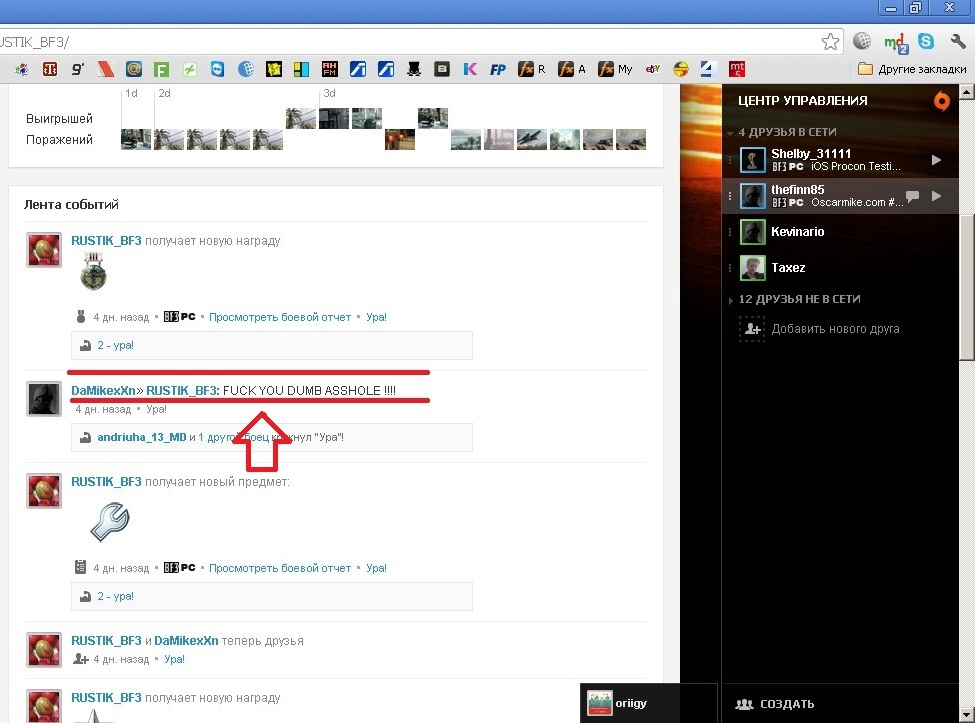This screenshot has height=723, width=975.
Task: Open RUSTIK_BF3 link in the новый предмет entry
Action: 106,482
